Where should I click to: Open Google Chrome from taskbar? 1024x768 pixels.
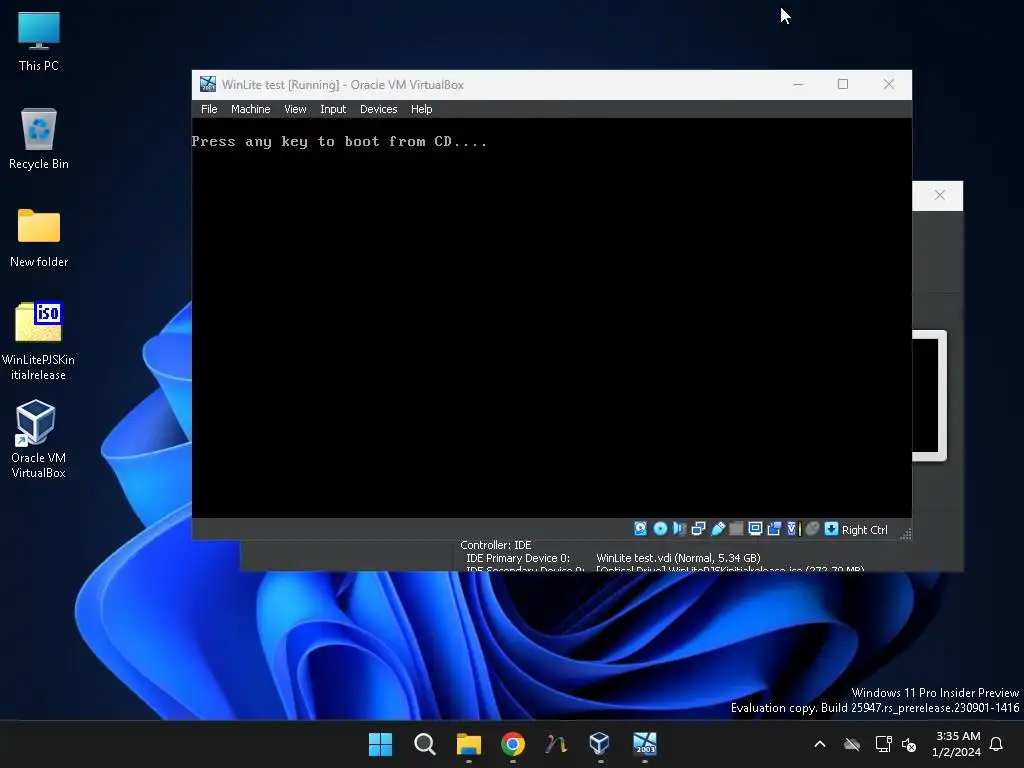513,744
